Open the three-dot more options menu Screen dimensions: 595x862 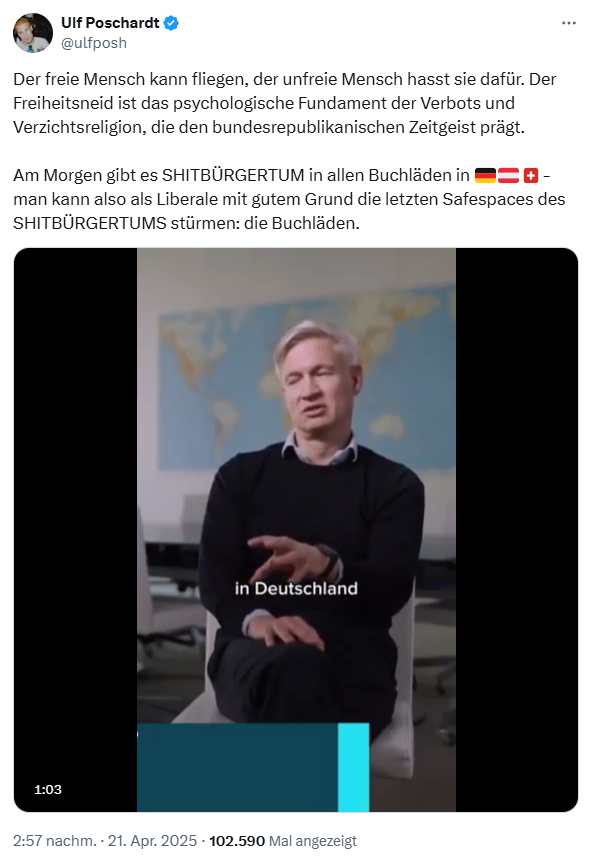click(x=569, y=23)
